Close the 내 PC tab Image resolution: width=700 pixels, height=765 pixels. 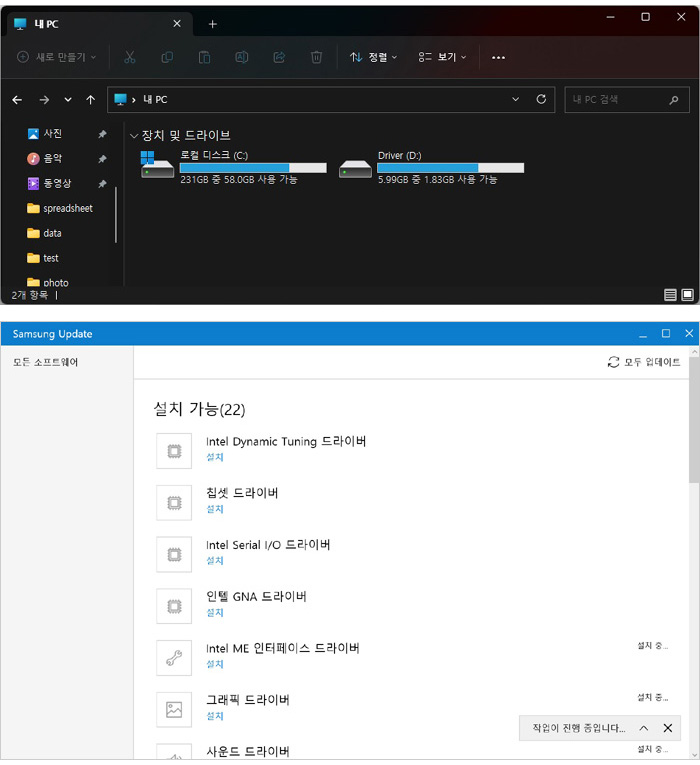(177, 23)
